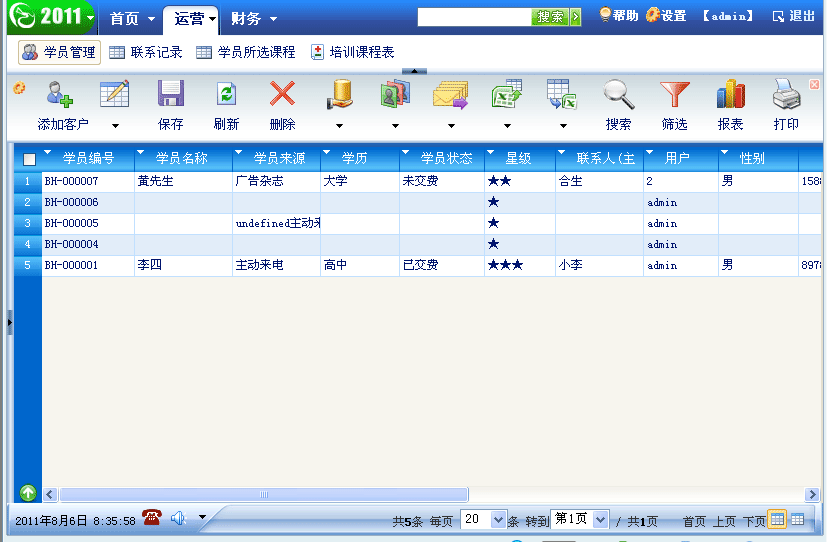
Task: Click the scrollbar right arrow
Action: 812,495
